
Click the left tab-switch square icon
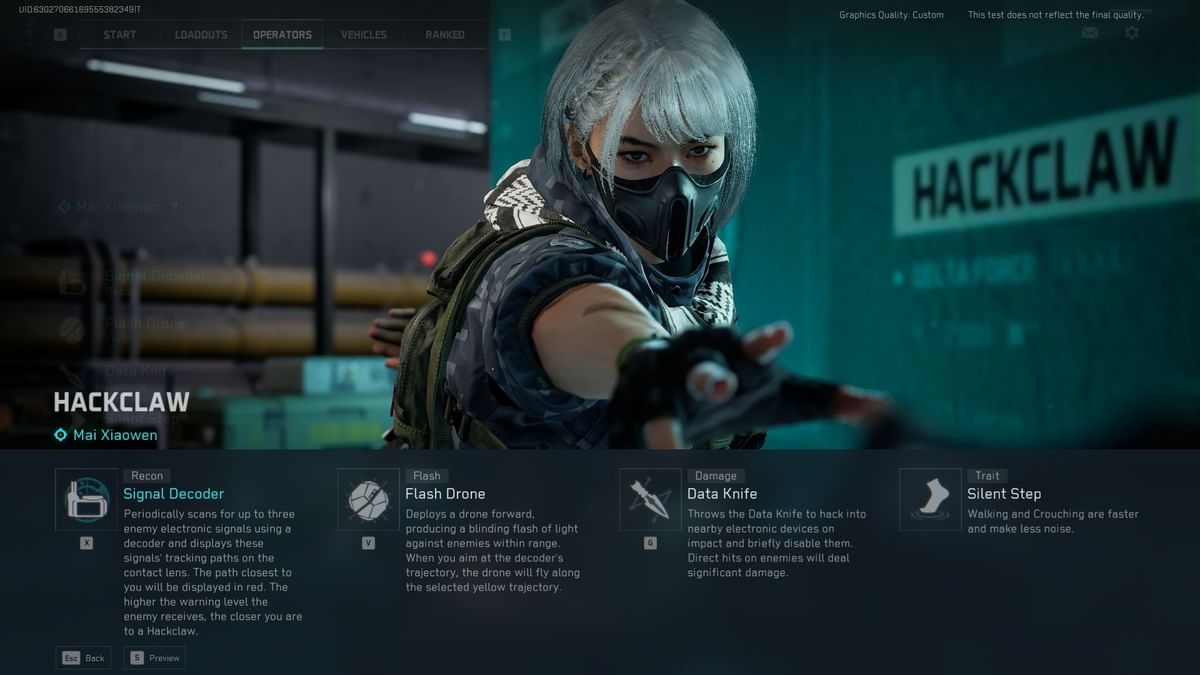coord(60,33)
